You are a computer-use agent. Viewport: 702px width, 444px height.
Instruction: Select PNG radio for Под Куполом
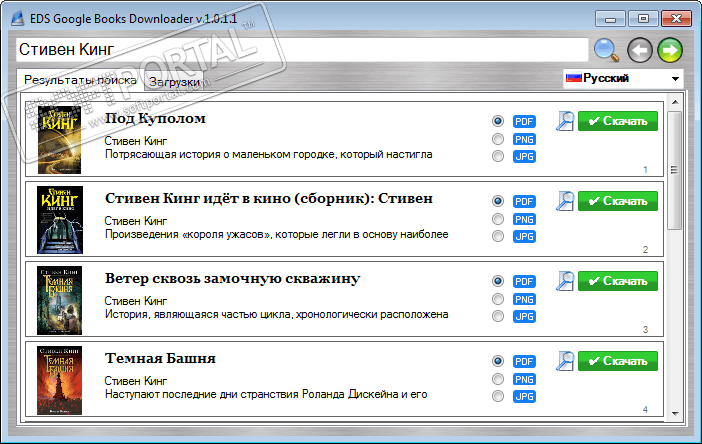click(497, 139)
